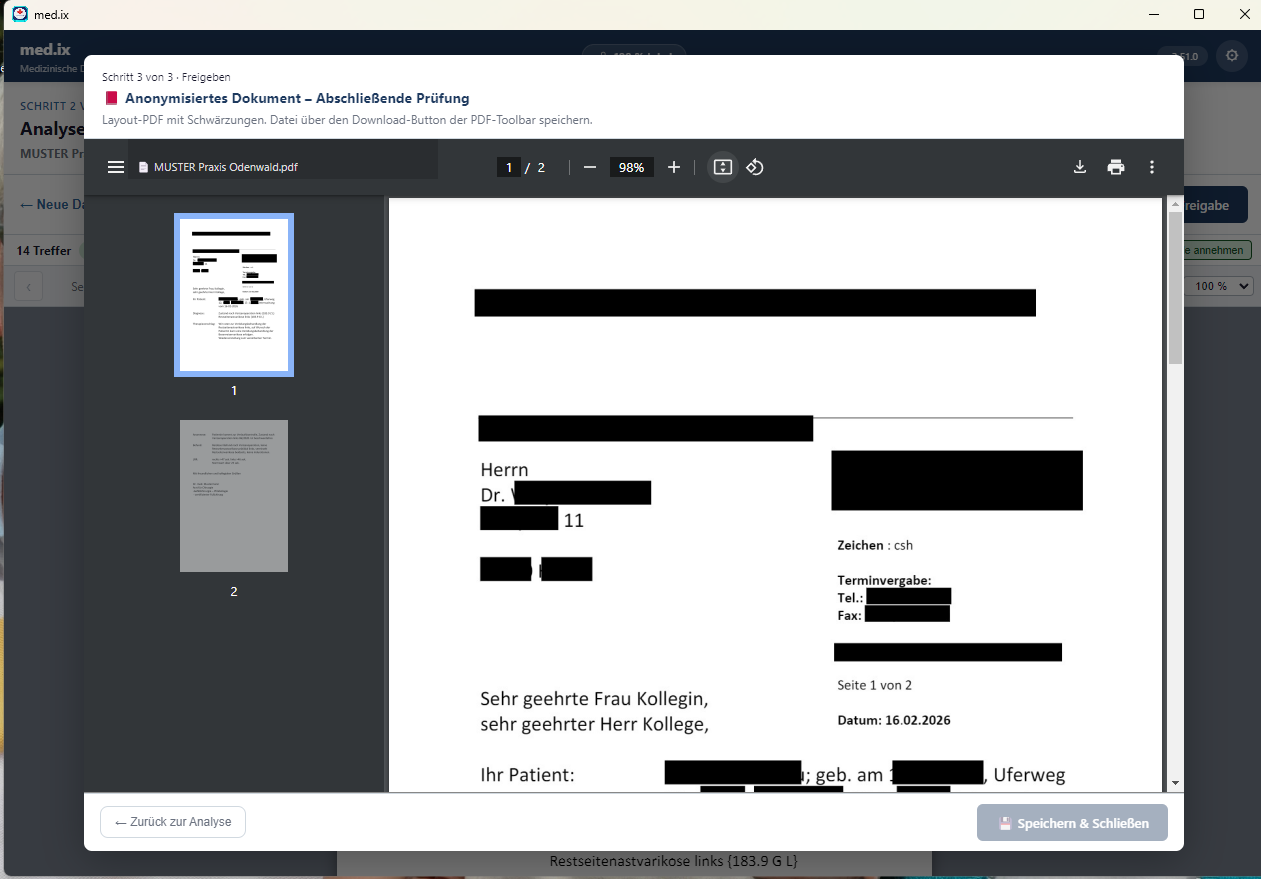The width and height of the screenshot is (1261, 879).
Task: Rotate the PDF counterclockwise
Action: pos(756,167)
